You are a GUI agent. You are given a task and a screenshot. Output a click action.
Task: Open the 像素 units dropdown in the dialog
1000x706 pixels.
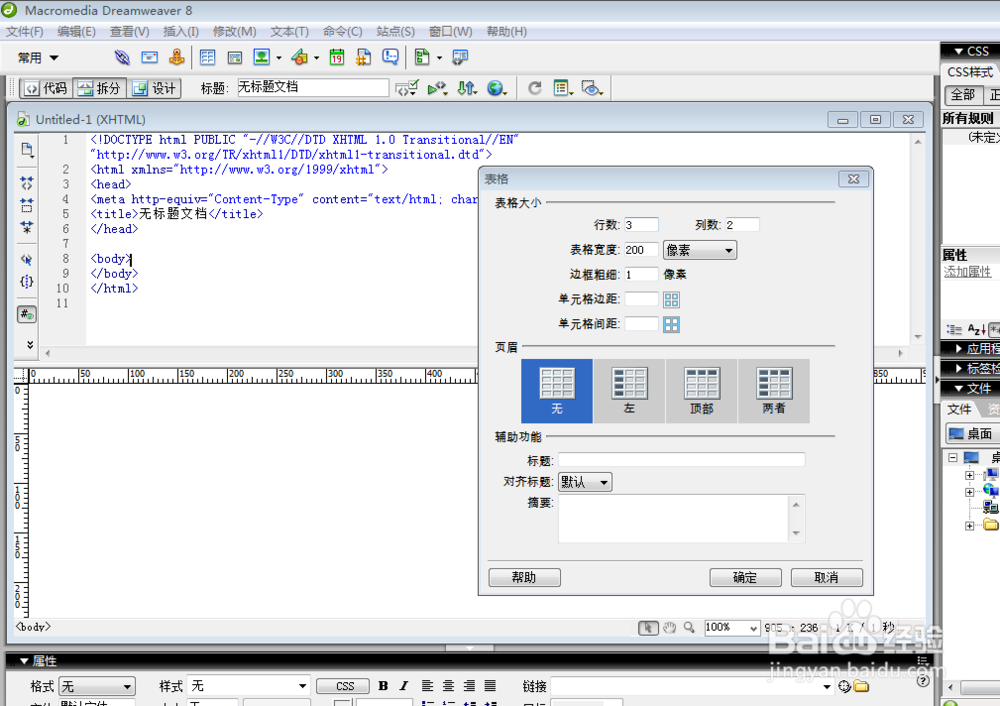pos(699,249)
